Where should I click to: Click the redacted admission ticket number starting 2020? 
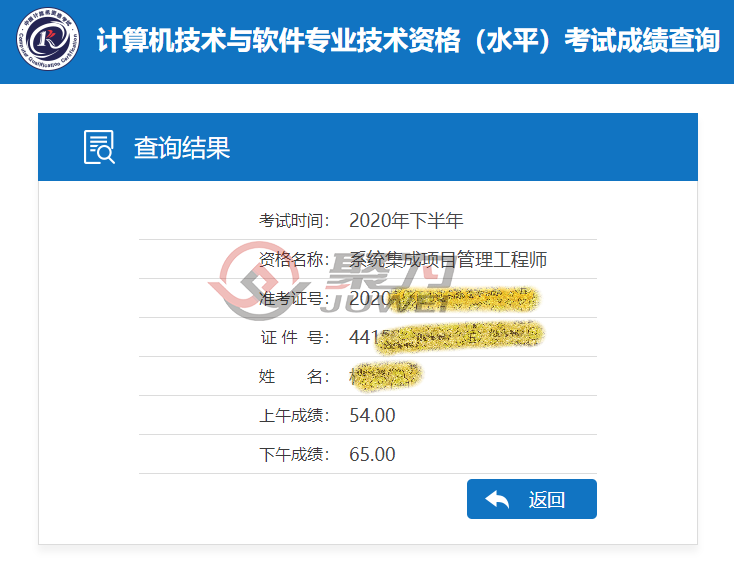tap(444, 299)
